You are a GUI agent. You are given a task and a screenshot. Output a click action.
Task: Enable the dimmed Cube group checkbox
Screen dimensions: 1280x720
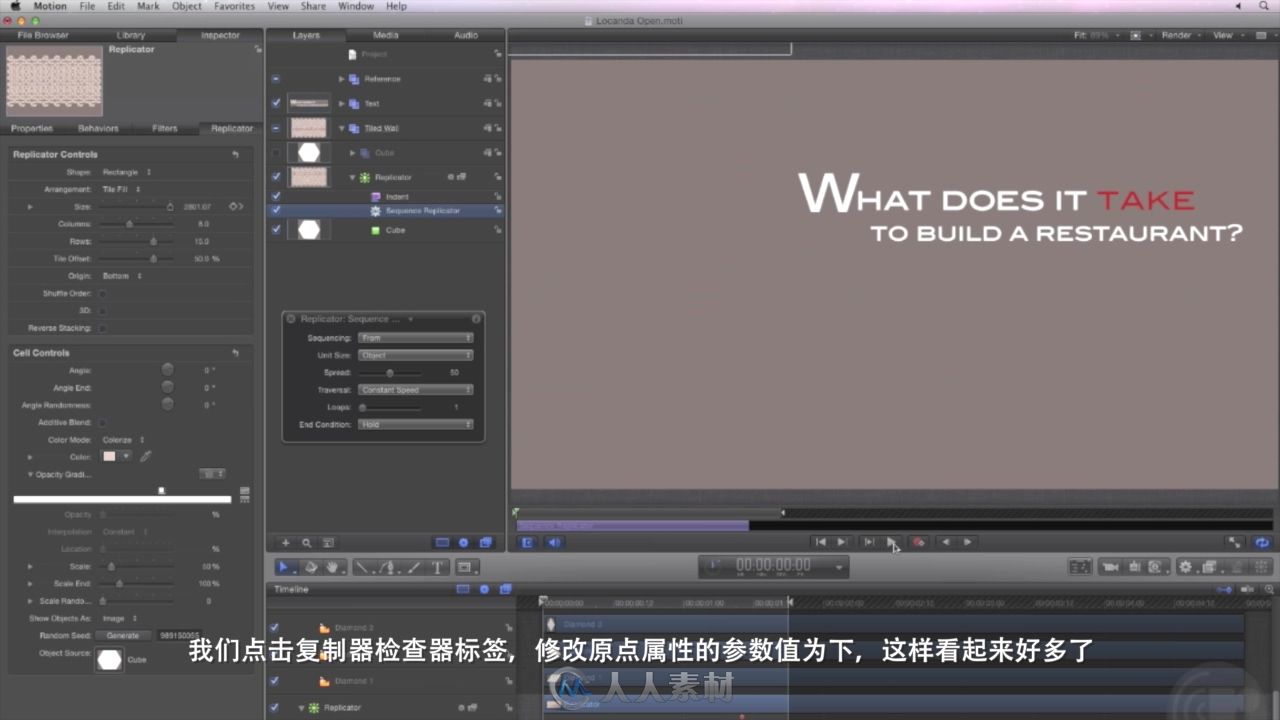coord(276,153)
